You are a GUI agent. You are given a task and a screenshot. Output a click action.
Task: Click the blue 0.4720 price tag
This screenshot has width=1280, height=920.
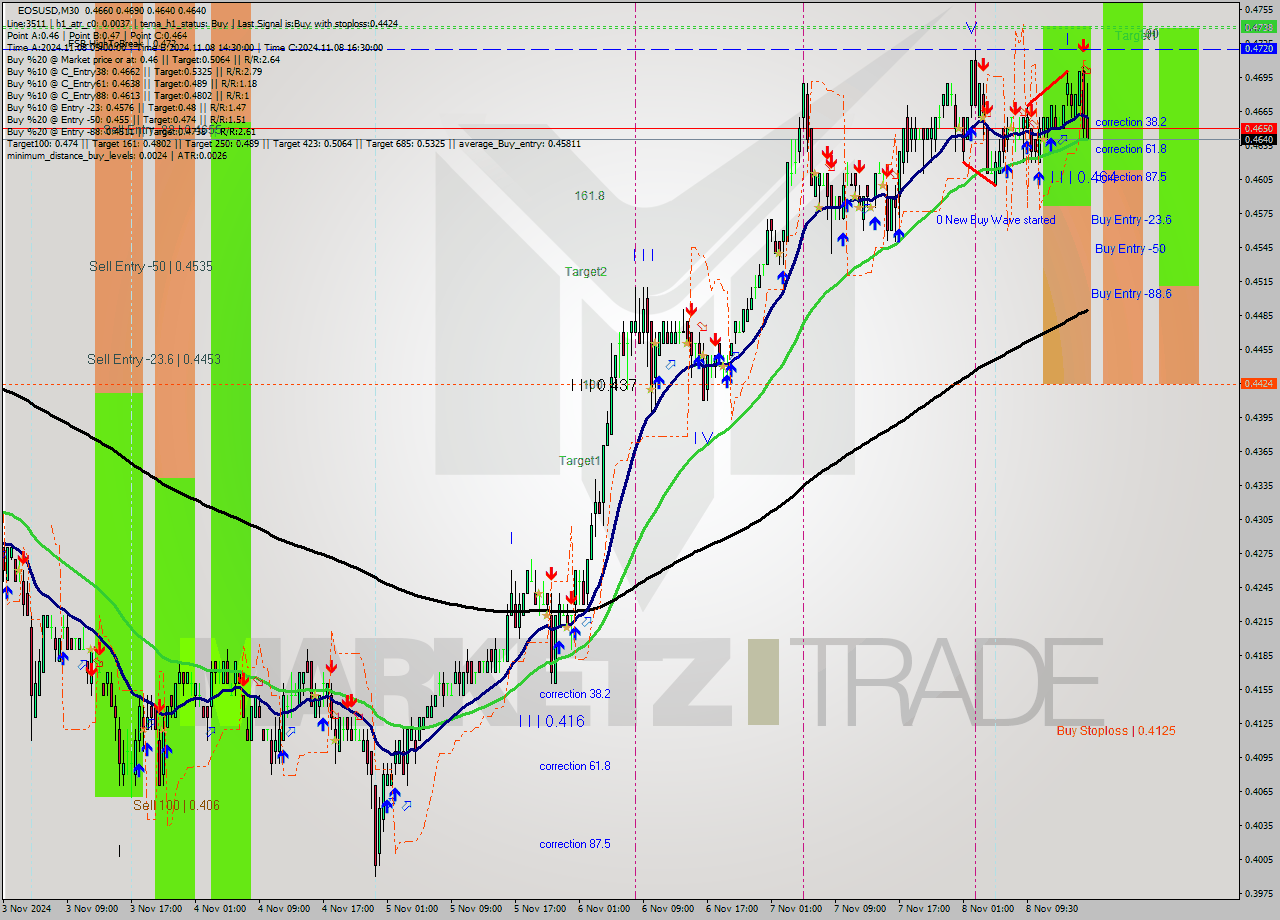tap(1257, 48)
